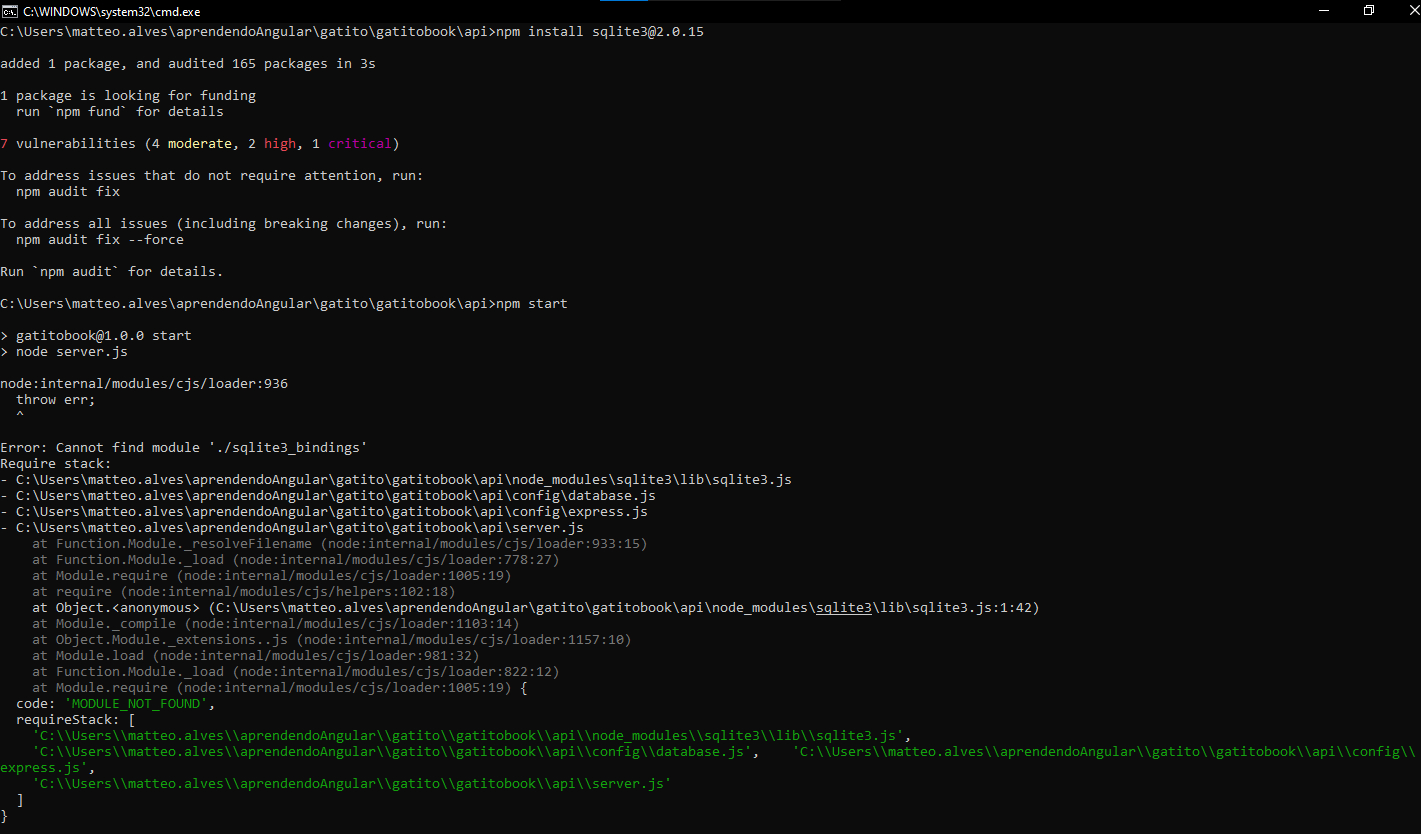Click the 'Require stack:' line
Screen dimensions: 1421x834
coord(56,464)
